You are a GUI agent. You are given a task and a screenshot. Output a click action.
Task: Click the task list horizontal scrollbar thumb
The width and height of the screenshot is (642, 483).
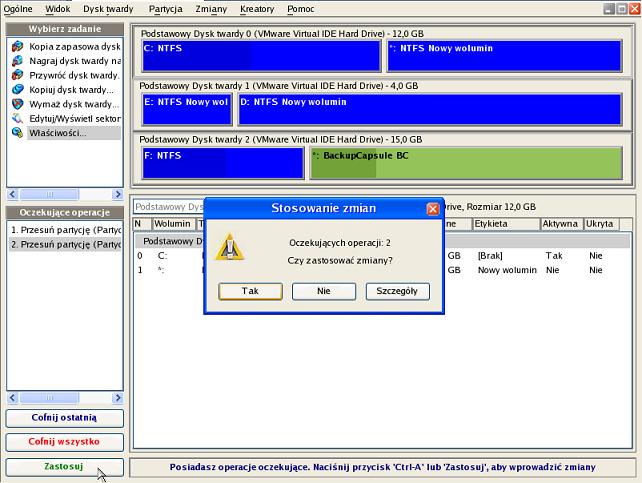click(x=50, y=194)
